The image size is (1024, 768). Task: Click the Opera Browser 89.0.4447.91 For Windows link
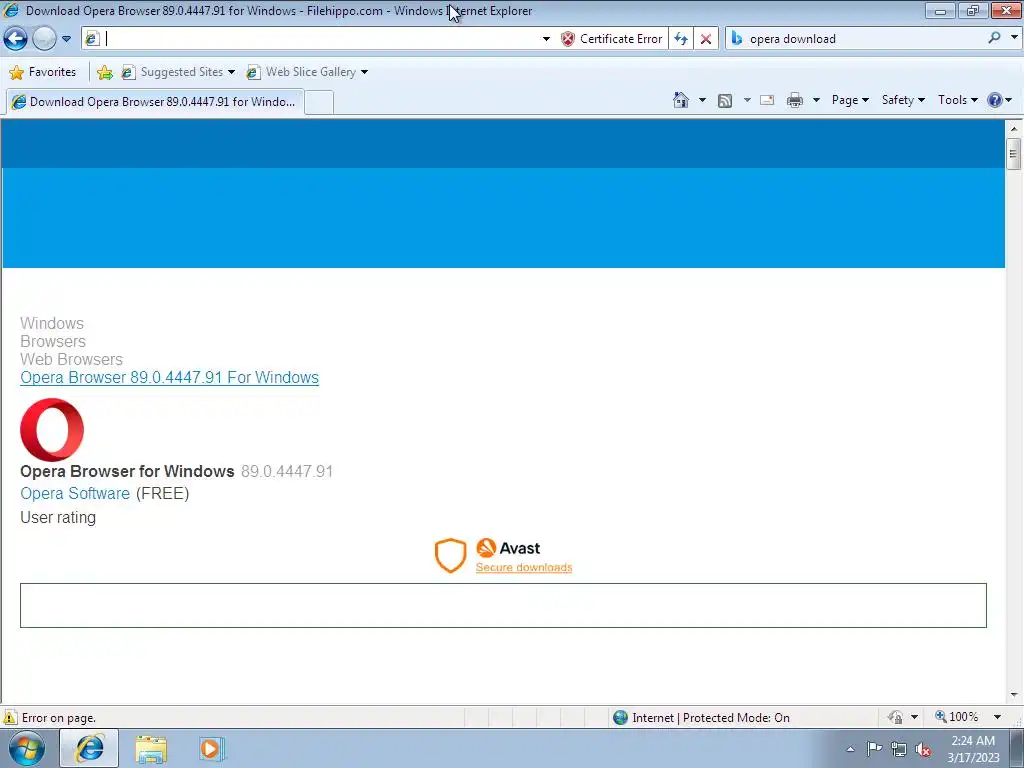pyautogui.click(x=169, y=377)
